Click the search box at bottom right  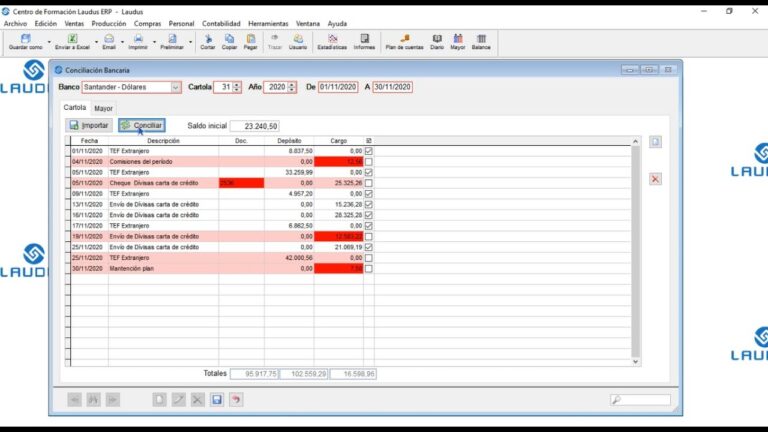pyautogui.click(x=641, y=400)
